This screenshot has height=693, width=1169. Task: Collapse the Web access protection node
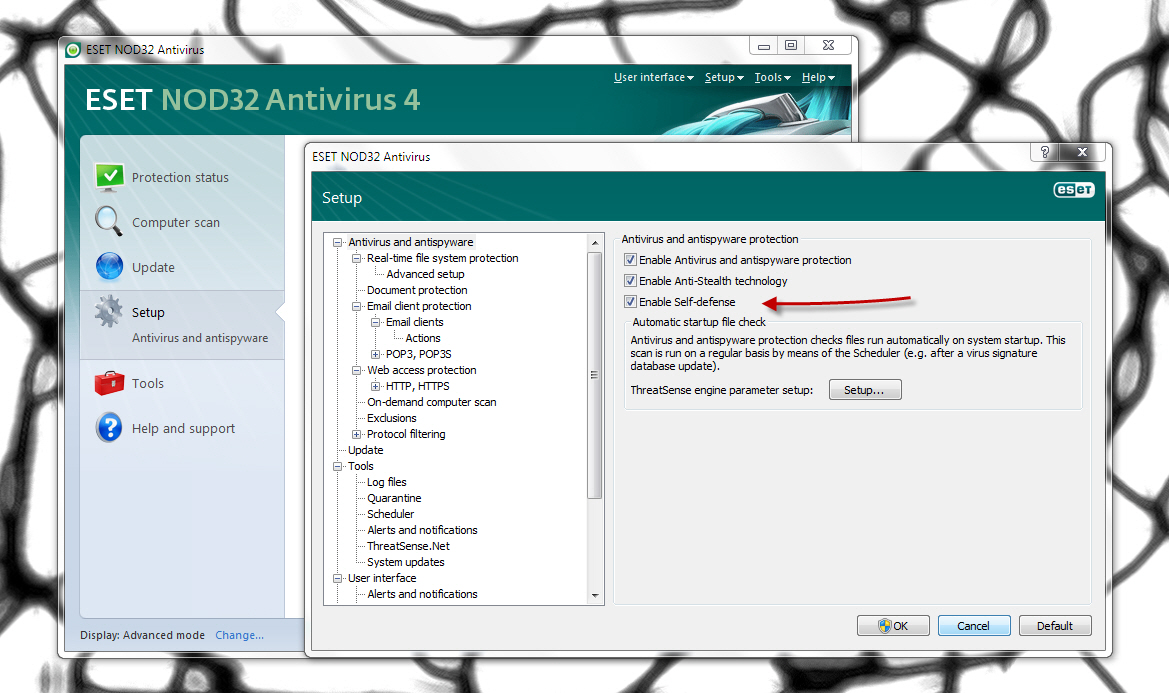[x=356, y=370]
